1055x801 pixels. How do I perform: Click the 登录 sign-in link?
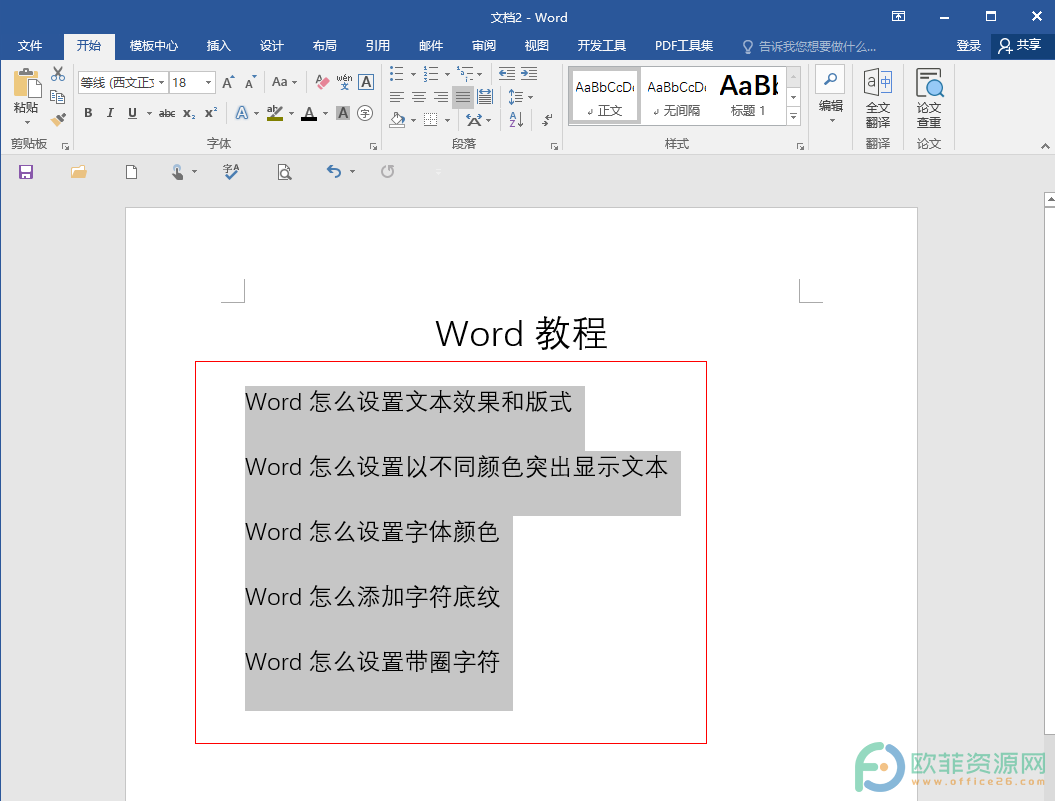click(x=969, y=46)
